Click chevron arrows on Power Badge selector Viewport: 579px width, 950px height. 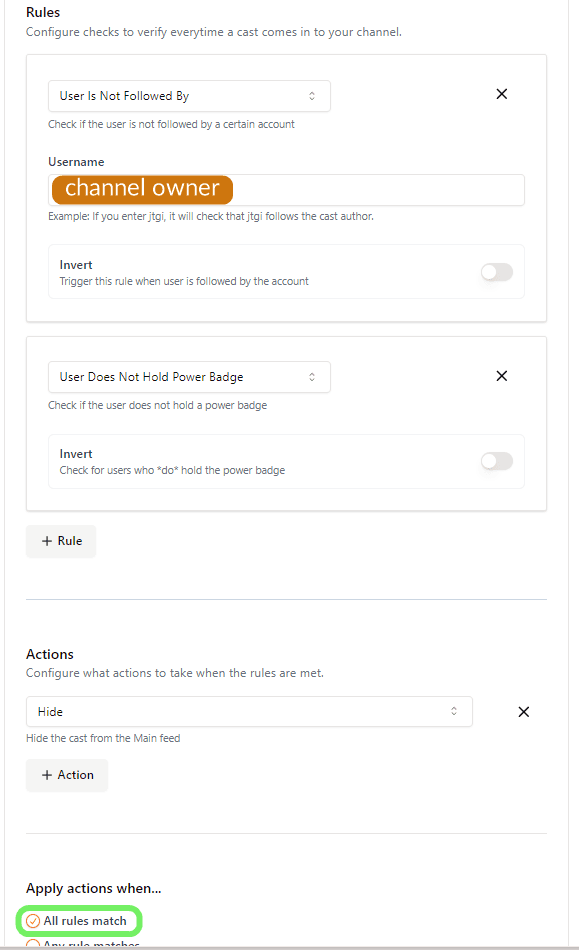[312, 377]
